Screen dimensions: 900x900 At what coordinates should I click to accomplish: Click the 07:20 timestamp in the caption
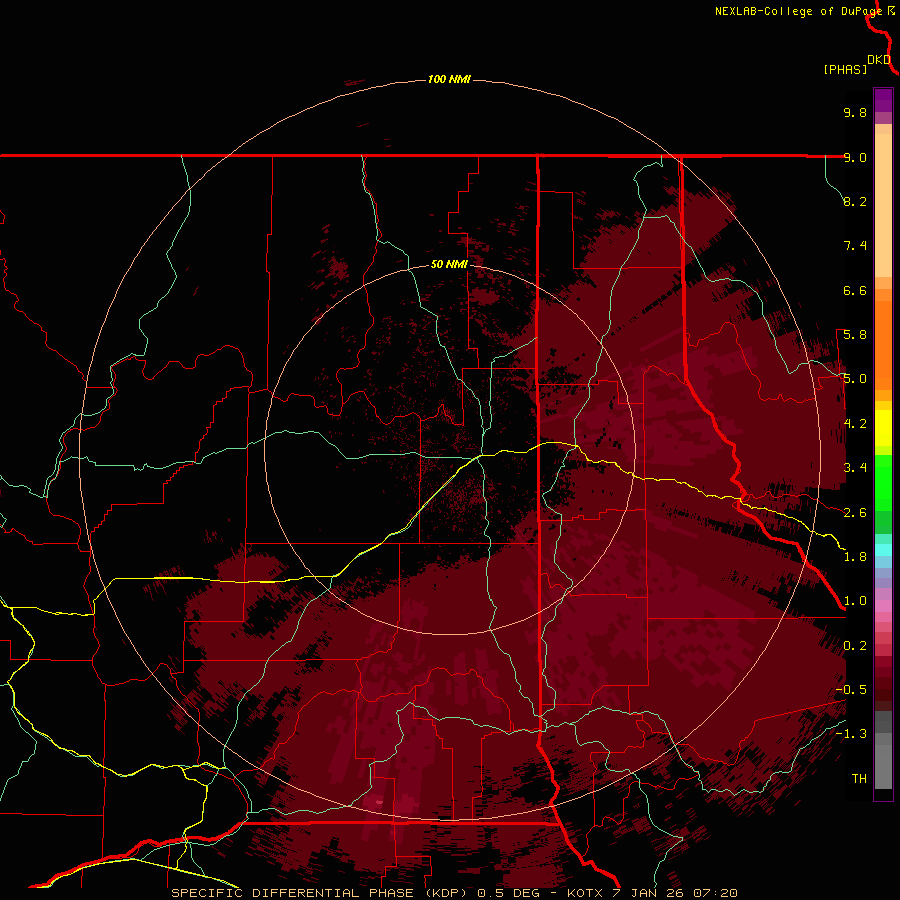pos(715,893)
